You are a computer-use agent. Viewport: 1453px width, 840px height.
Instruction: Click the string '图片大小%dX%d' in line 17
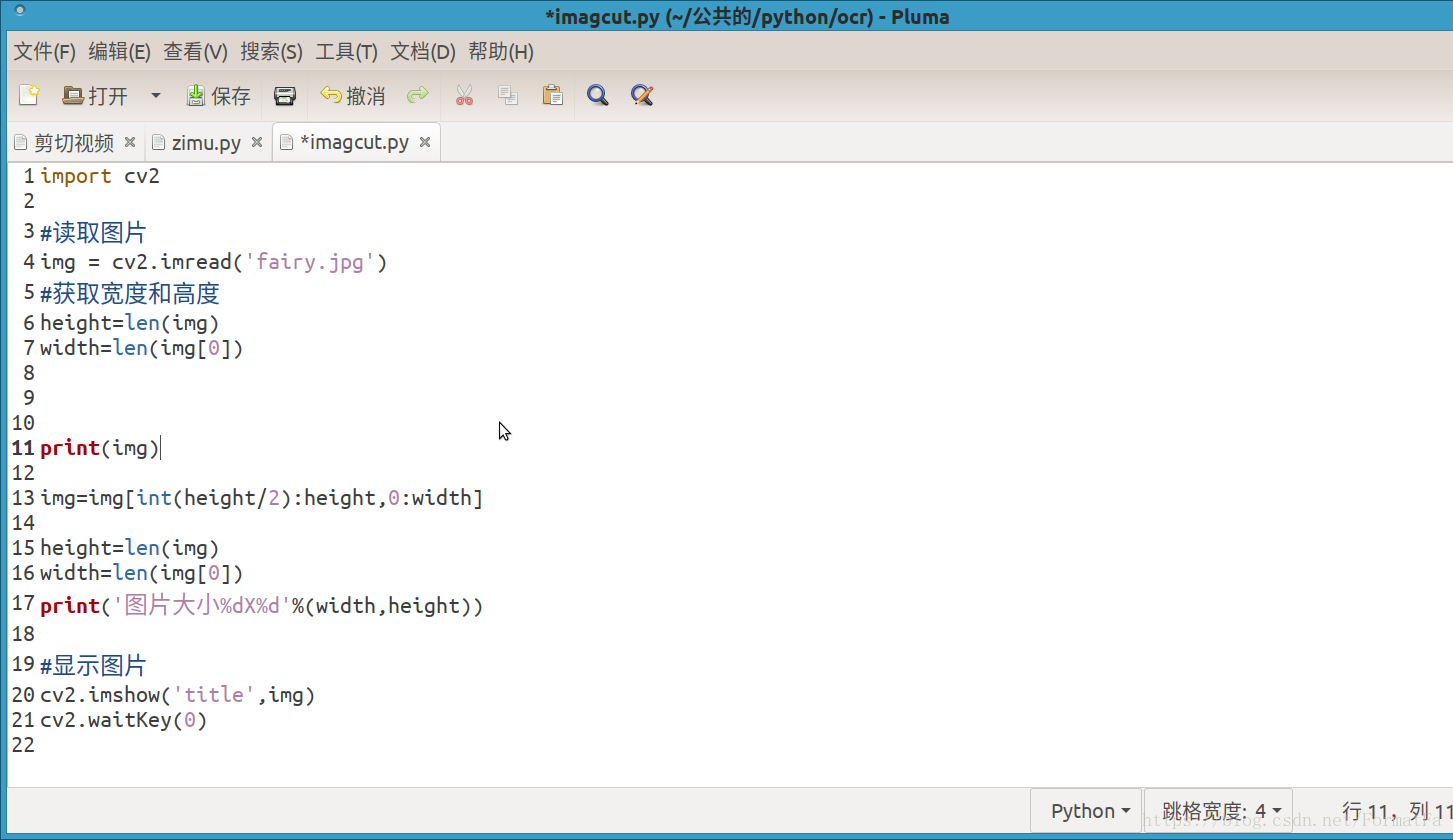point(202,605)
